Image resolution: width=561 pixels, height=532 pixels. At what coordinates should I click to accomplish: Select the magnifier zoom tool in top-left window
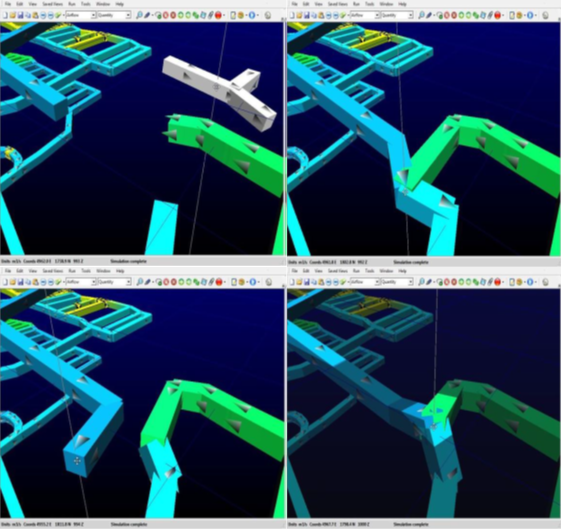click(139, 15)
